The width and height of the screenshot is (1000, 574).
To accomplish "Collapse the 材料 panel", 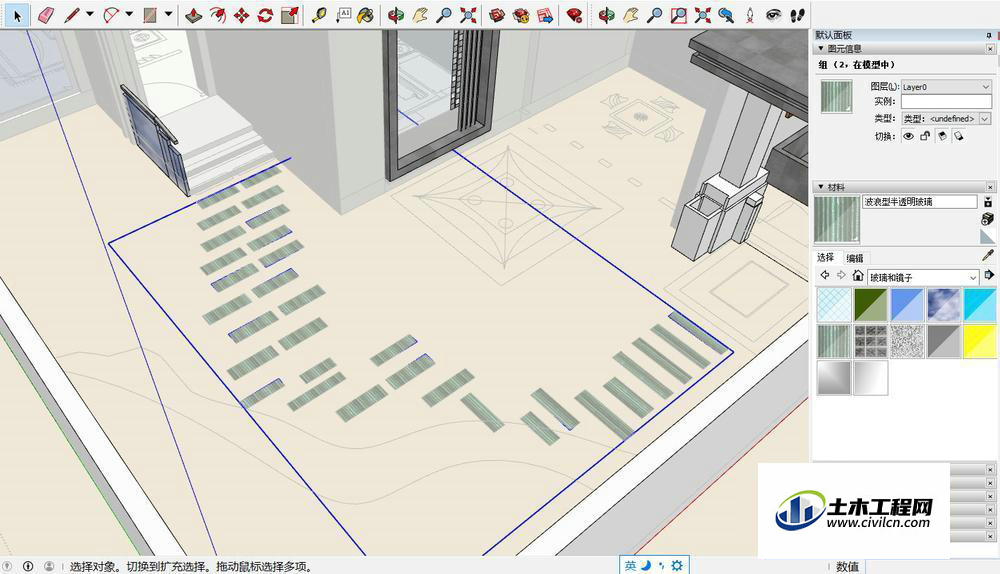I will pyautogui.click(x=821, y=187).
